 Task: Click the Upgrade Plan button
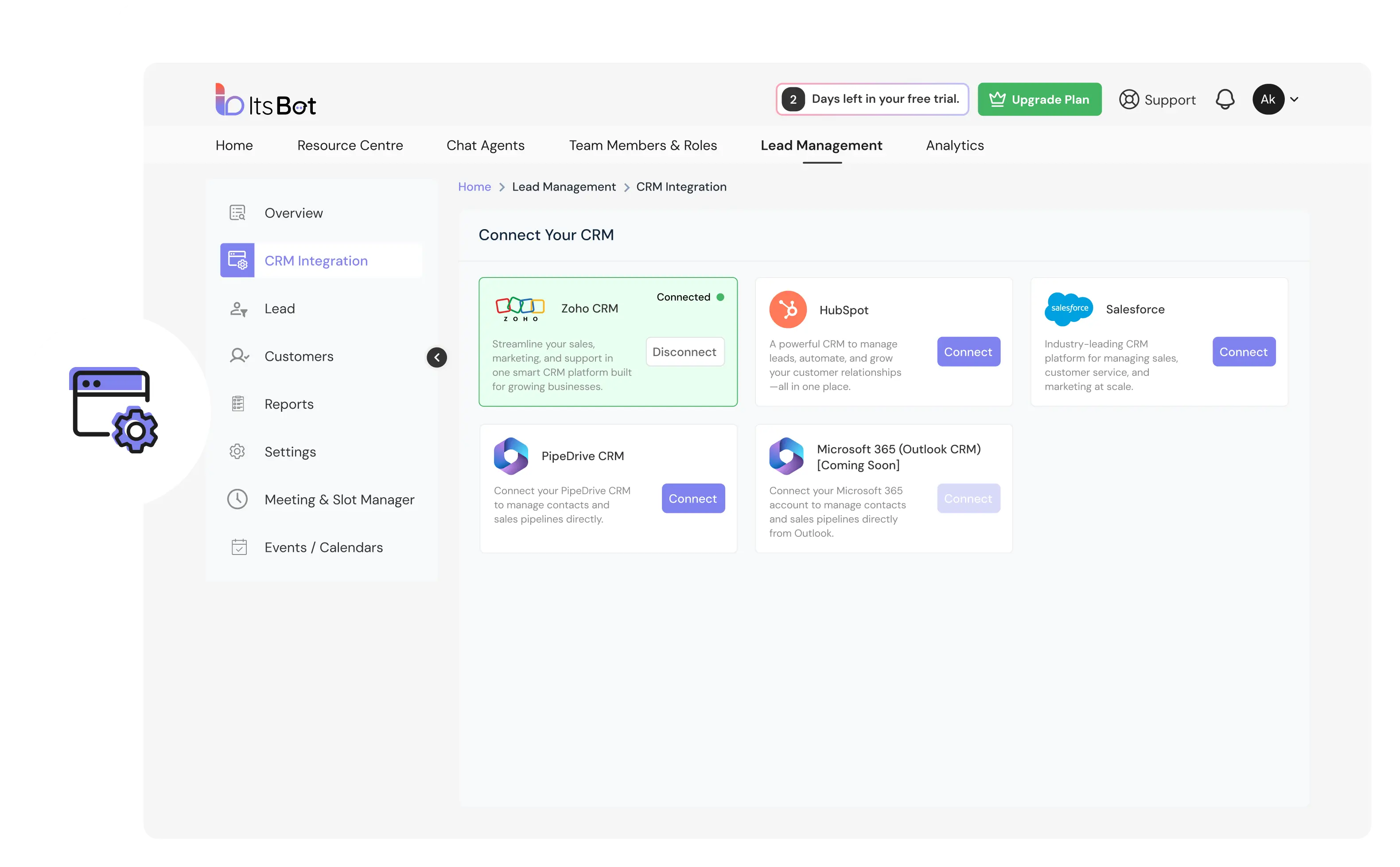1039,99
